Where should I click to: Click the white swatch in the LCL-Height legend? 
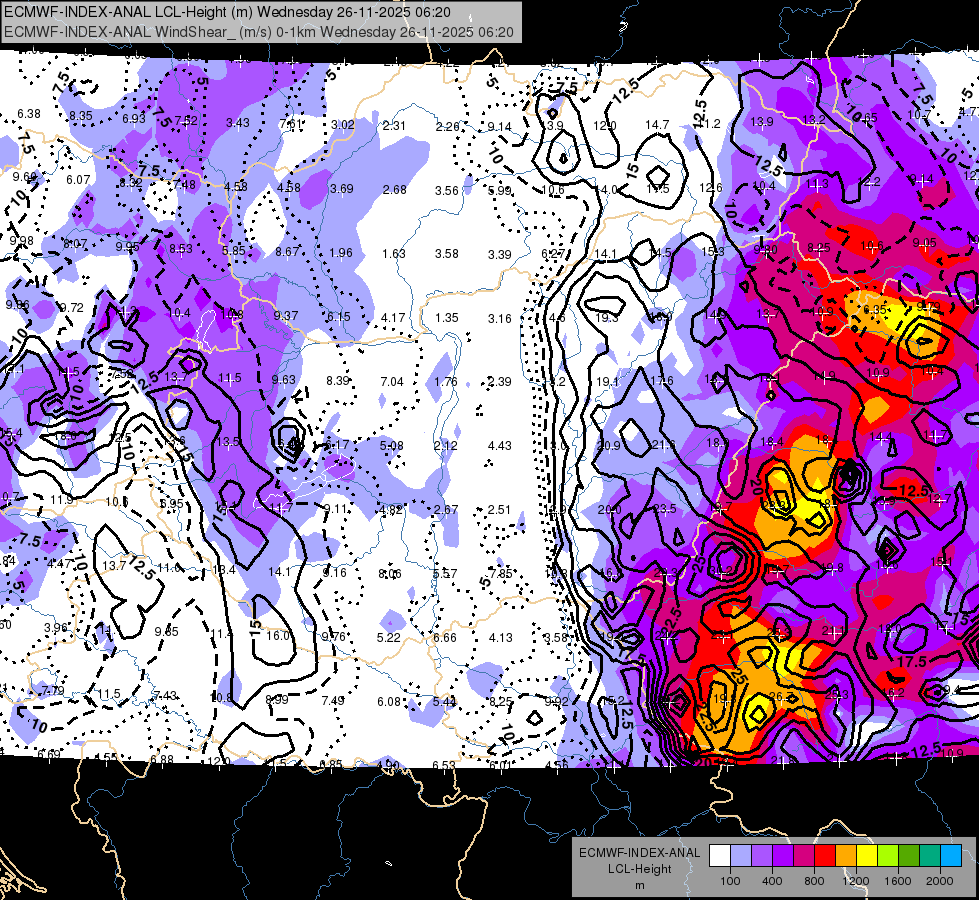point(720,856)
